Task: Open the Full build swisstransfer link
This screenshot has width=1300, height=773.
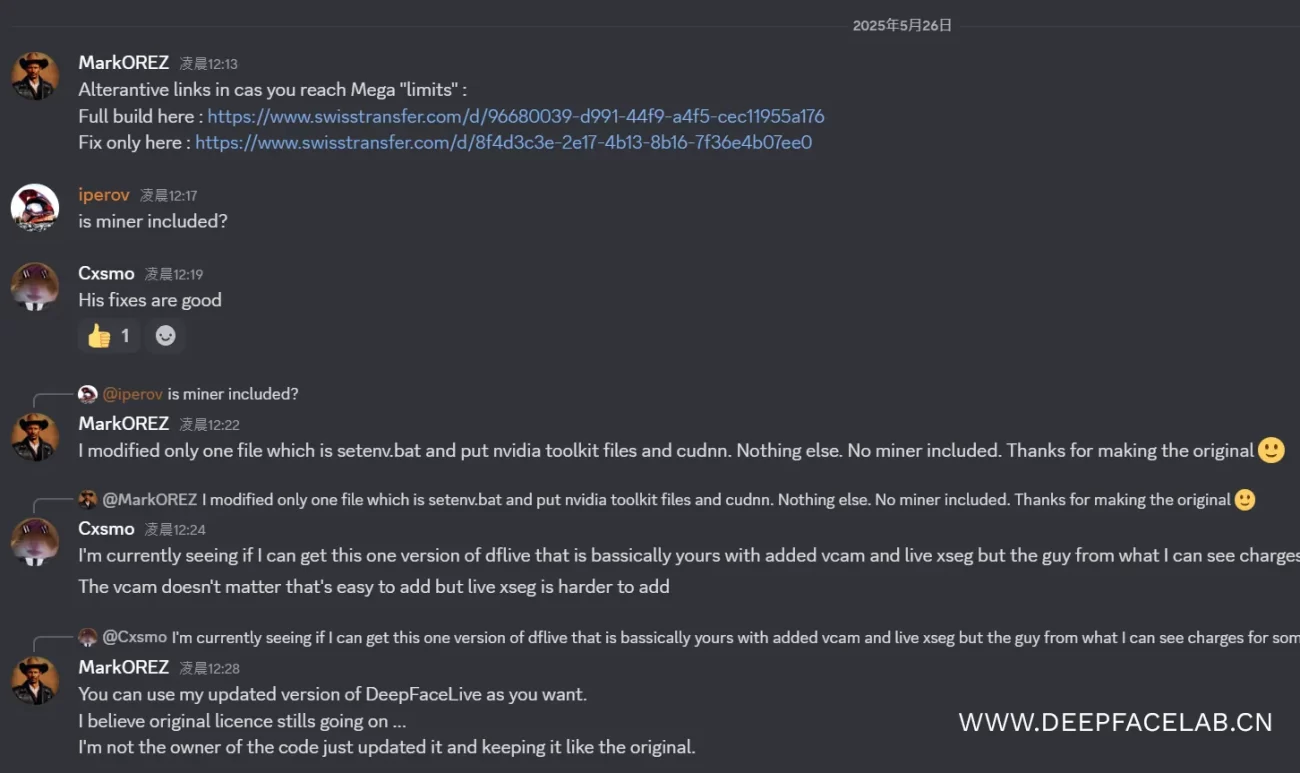Action: [x=516, y=116]
